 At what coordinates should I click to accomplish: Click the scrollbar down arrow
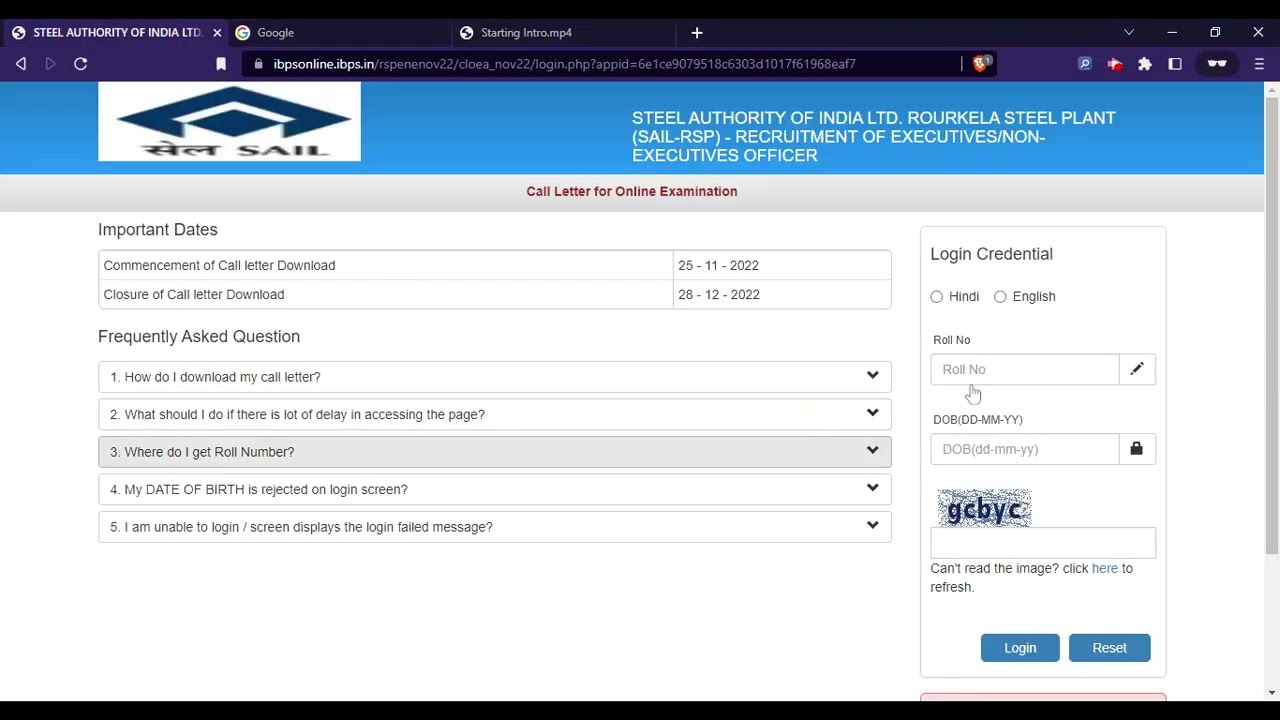(1272, 693)
